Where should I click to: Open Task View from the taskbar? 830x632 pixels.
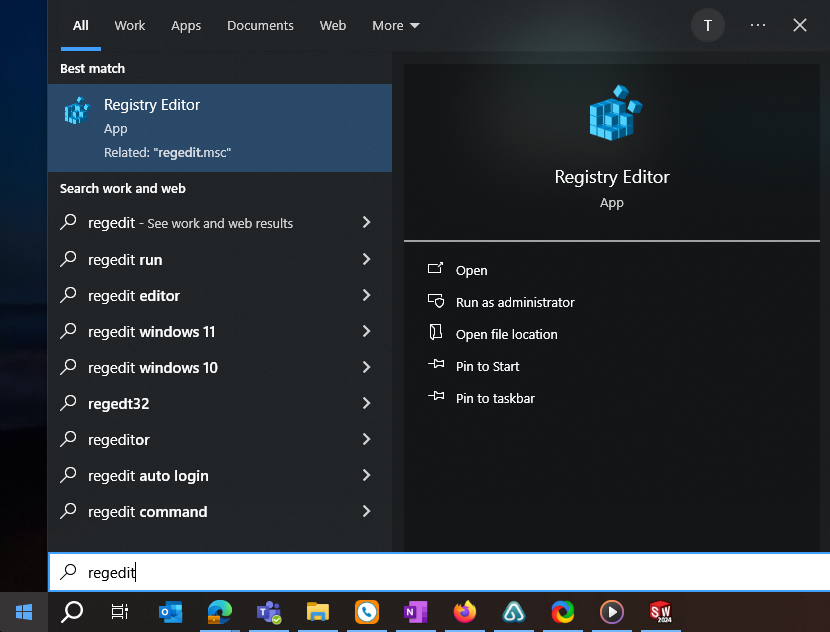[x=120, y=612]
